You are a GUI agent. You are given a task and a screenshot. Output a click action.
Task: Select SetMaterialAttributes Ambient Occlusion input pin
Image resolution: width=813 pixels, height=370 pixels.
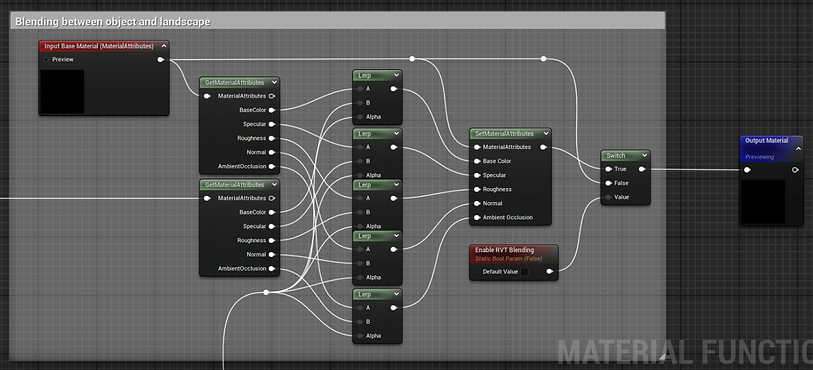coord(477,217)
